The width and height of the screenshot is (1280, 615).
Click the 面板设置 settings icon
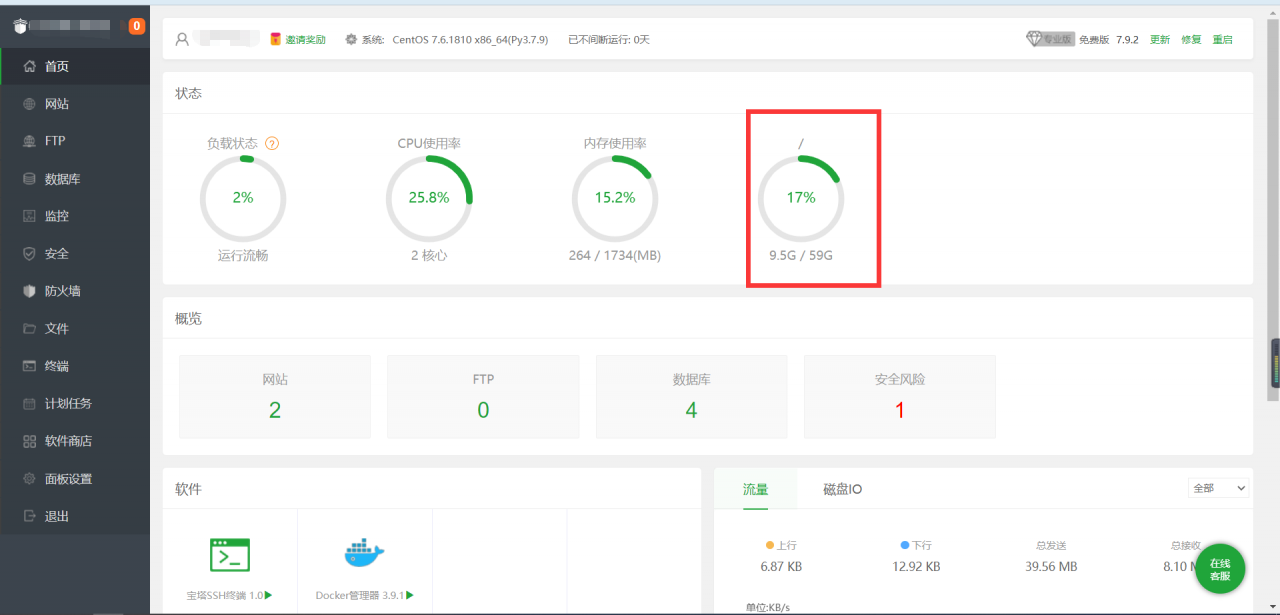30,479
